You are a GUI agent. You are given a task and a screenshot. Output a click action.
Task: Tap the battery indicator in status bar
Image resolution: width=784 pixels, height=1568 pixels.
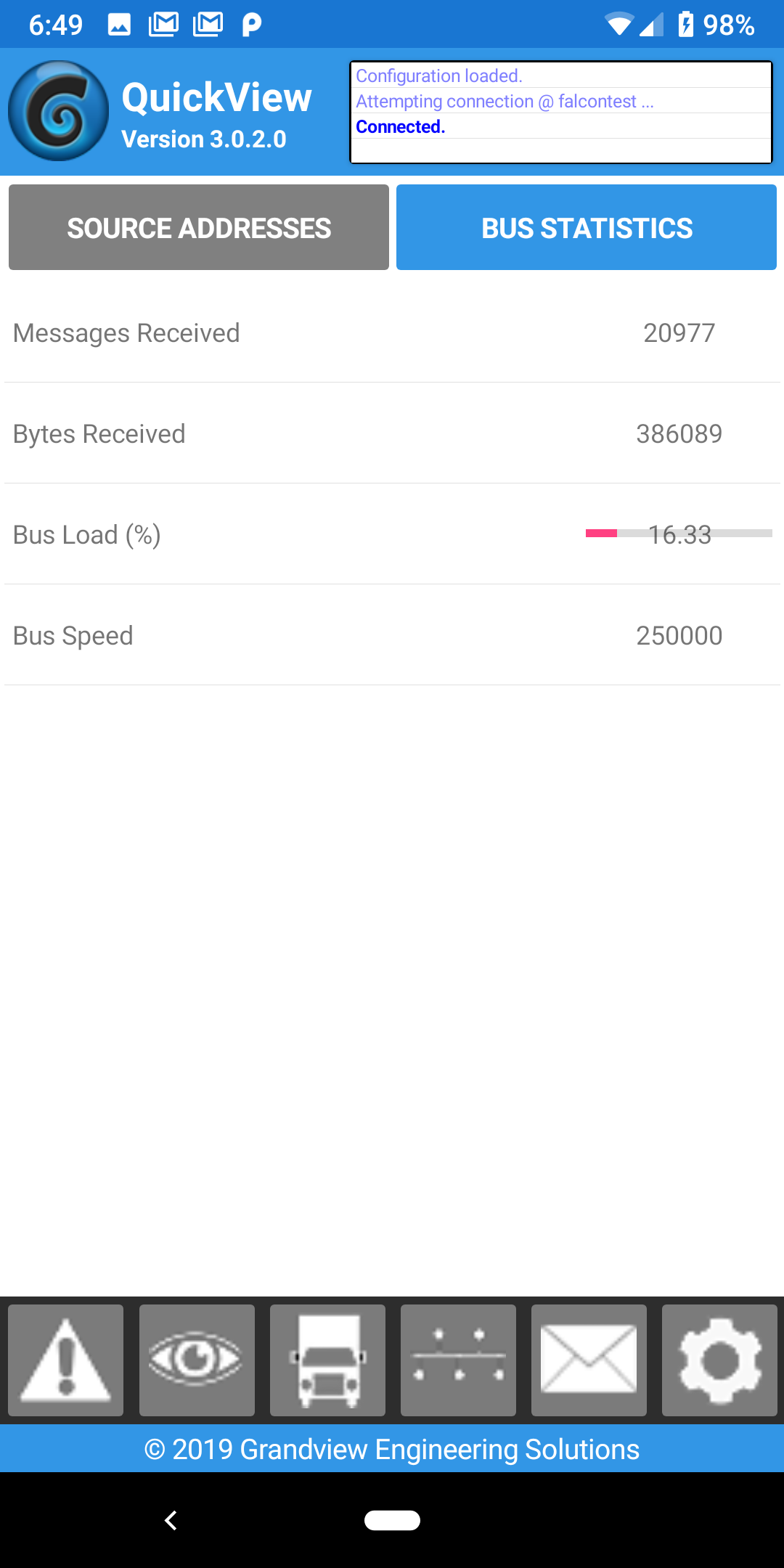(x=685, y=24)
